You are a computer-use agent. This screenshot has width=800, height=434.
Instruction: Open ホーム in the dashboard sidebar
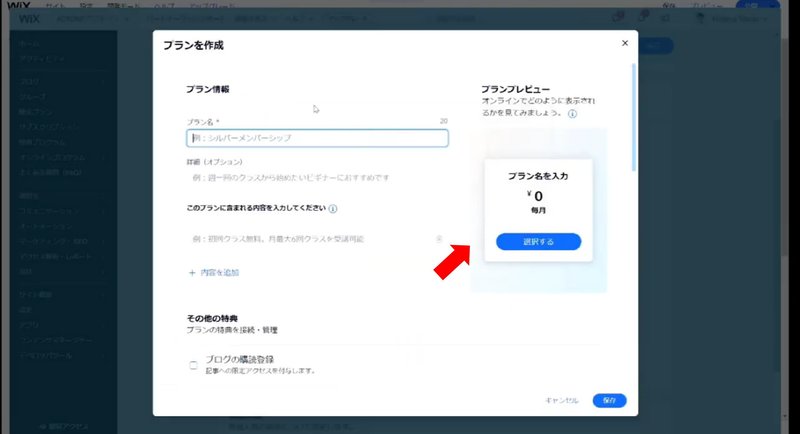[x=29, y=44]
